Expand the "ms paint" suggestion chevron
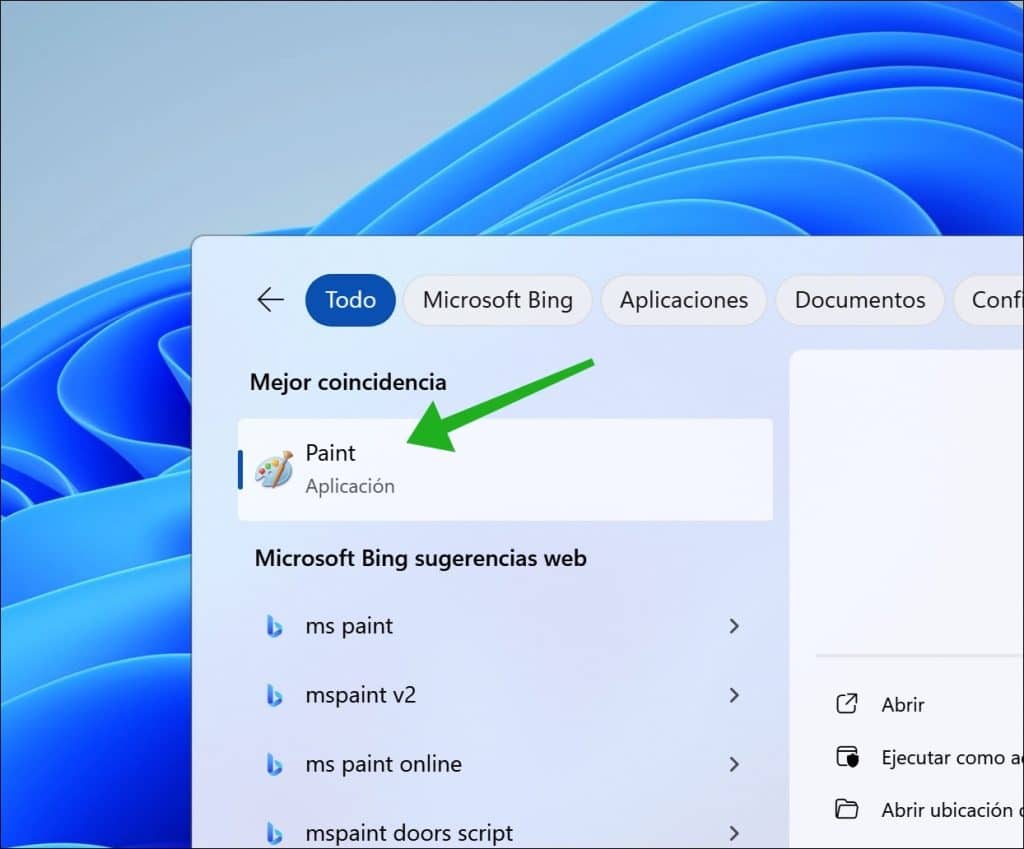Screen dimensions: 1024x849 pos(735,626)
